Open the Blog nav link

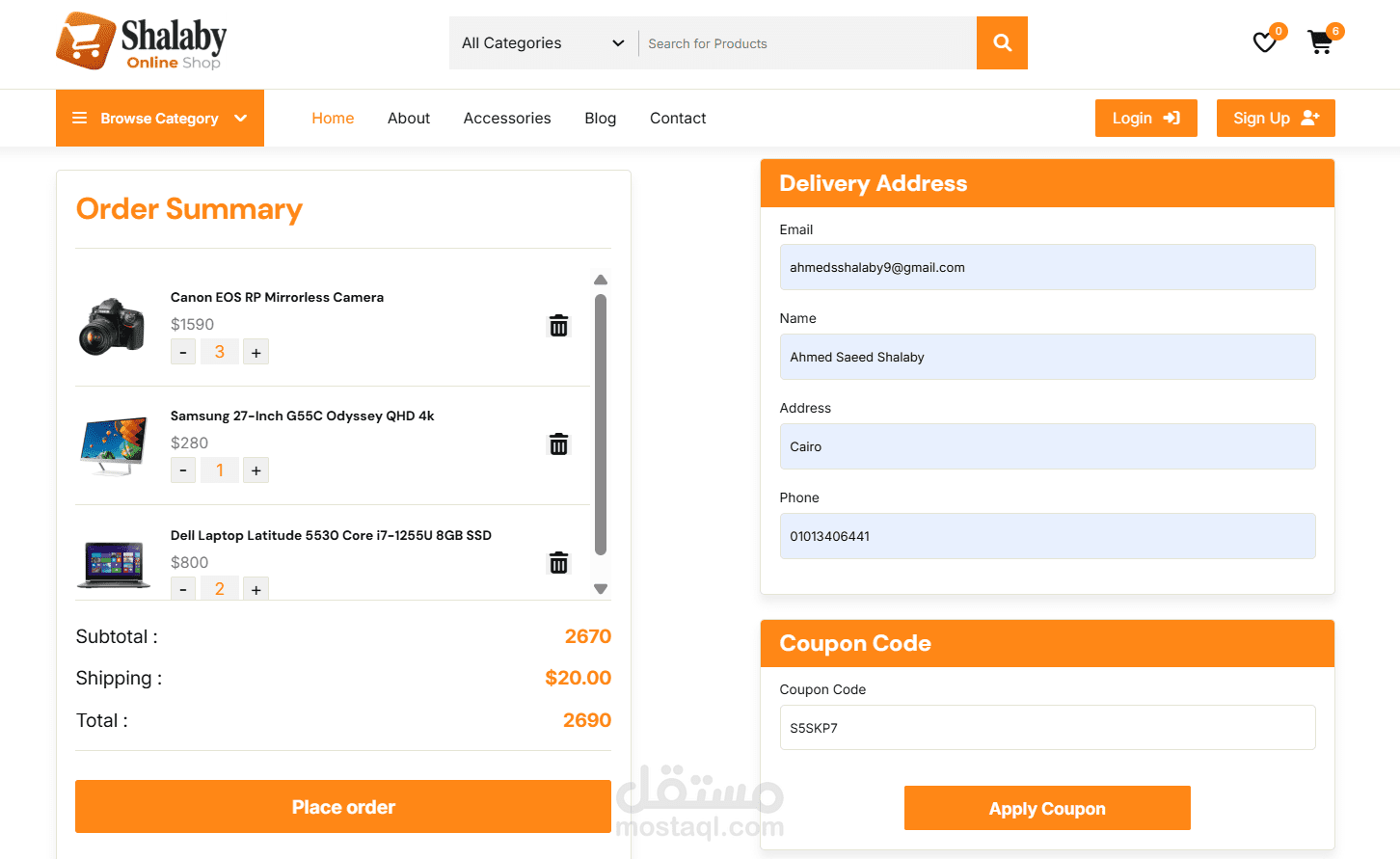[x=600, y=118]
